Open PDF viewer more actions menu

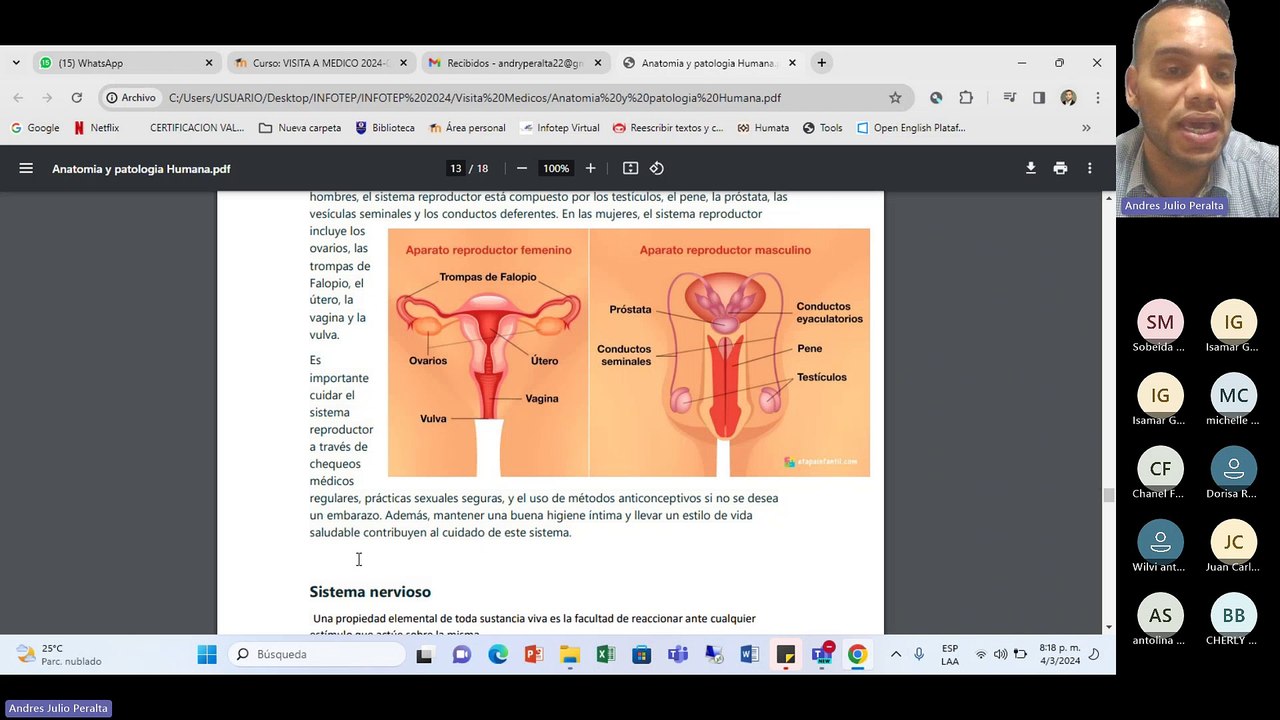pyautogui.click(x=1090, y=168)
